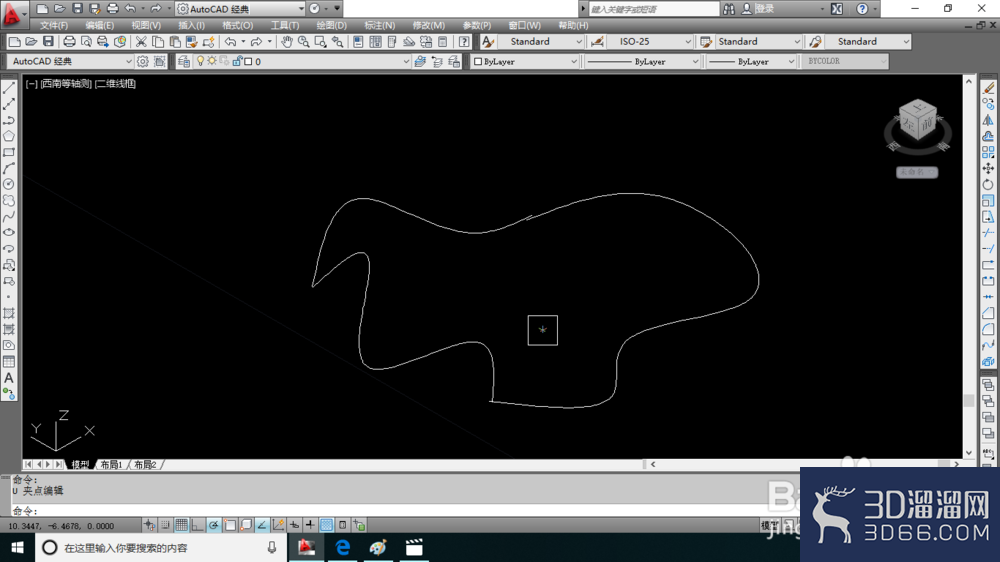Select the Mirror tool in modify toolbar
The width and height of the screenshot is (1000, 562).
(988, 120)
